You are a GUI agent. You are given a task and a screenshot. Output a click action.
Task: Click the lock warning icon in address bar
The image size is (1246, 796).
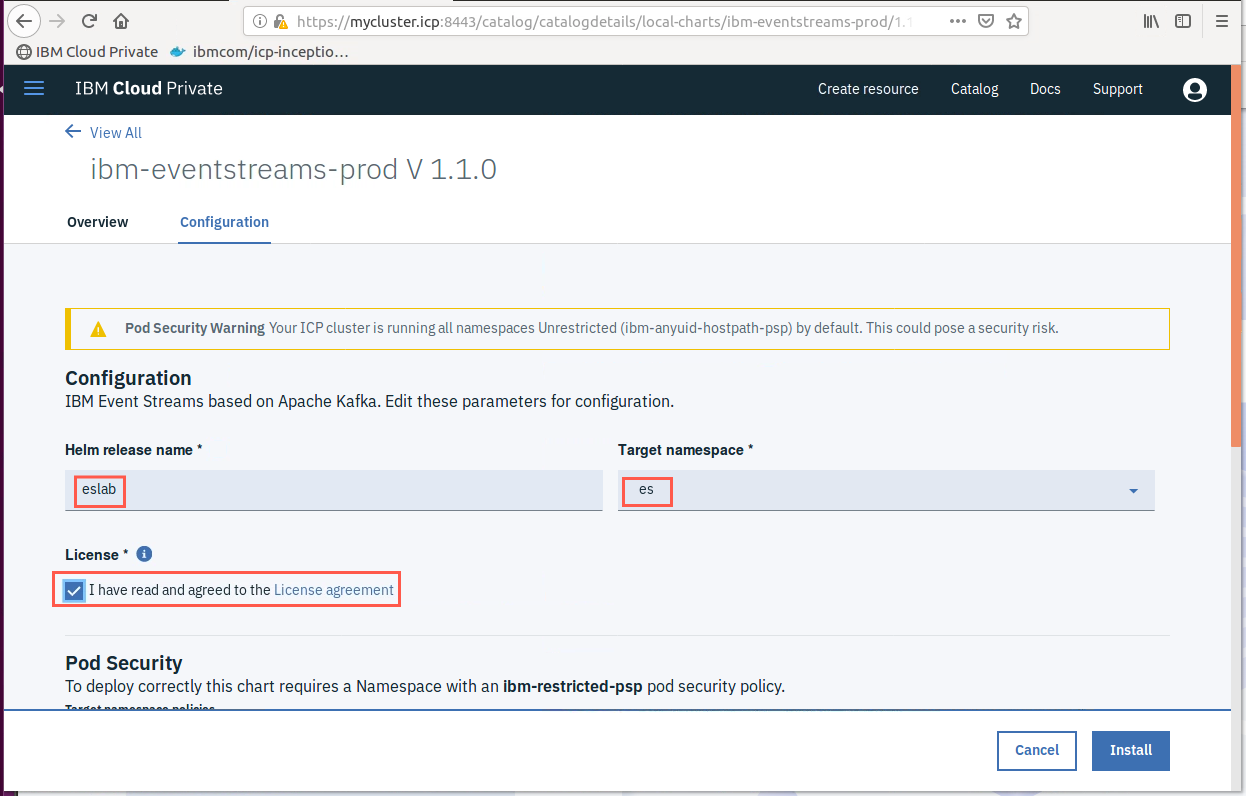click(281, 21)
